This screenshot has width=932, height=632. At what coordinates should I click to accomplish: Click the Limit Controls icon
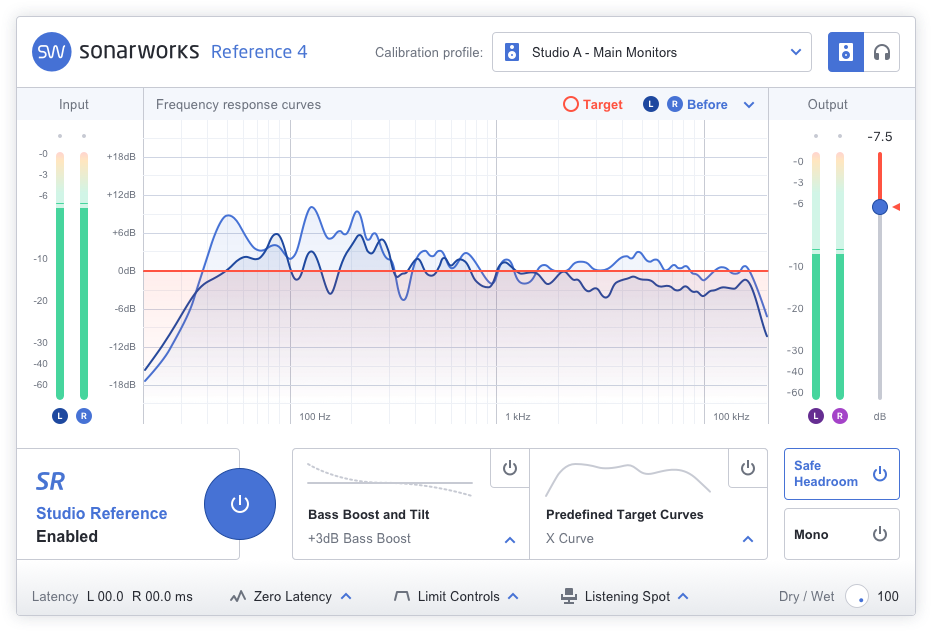(402, 596)
